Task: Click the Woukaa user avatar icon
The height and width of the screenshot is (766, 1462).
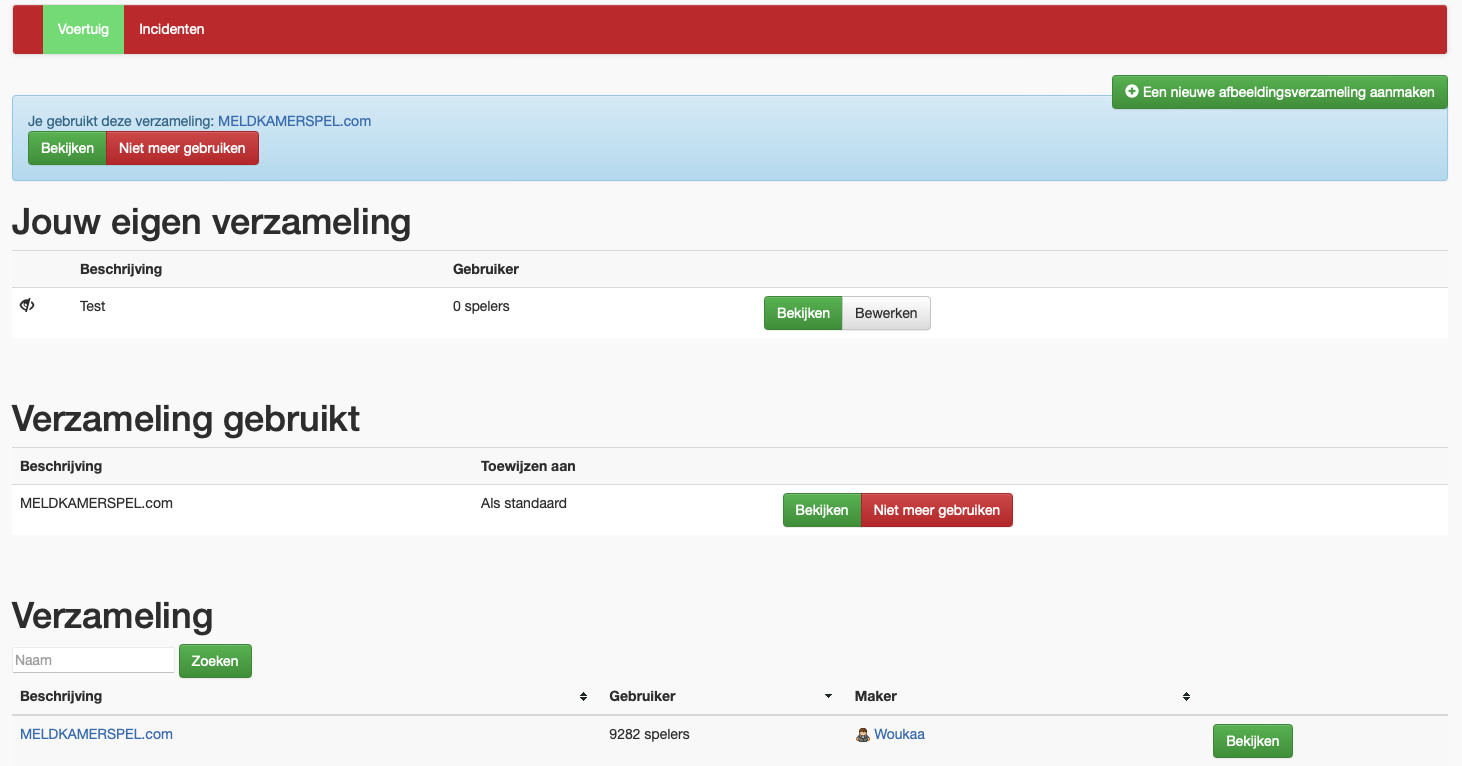Action: coord(863,735)
